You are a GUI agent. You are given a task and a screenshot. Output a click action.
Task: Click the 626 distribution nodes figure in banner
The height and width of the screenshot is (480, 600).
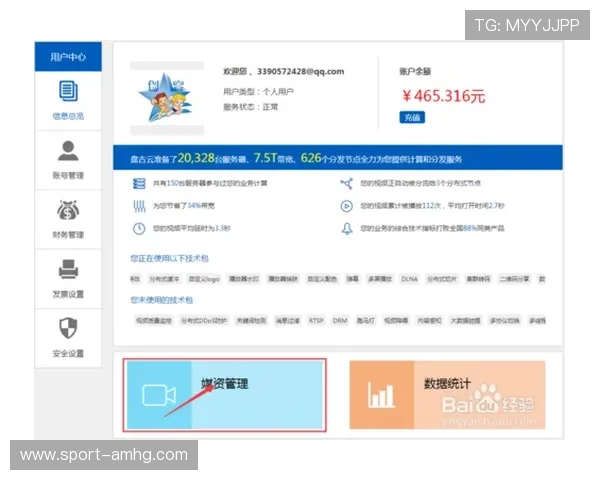tap(311, 158)
